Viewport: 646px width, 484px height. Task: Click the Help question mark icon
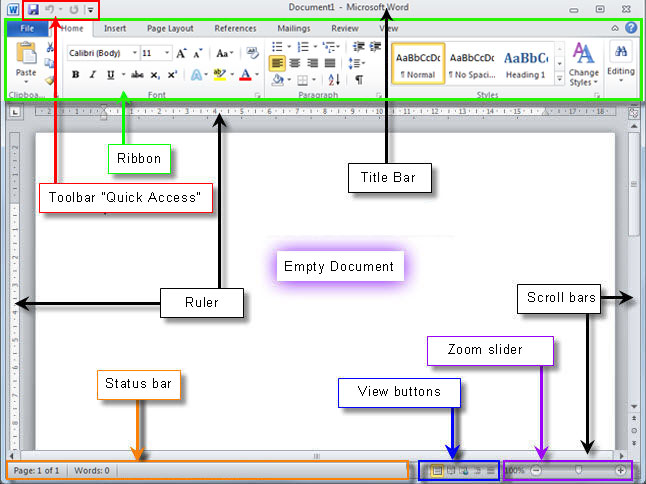tap(631, 28)
